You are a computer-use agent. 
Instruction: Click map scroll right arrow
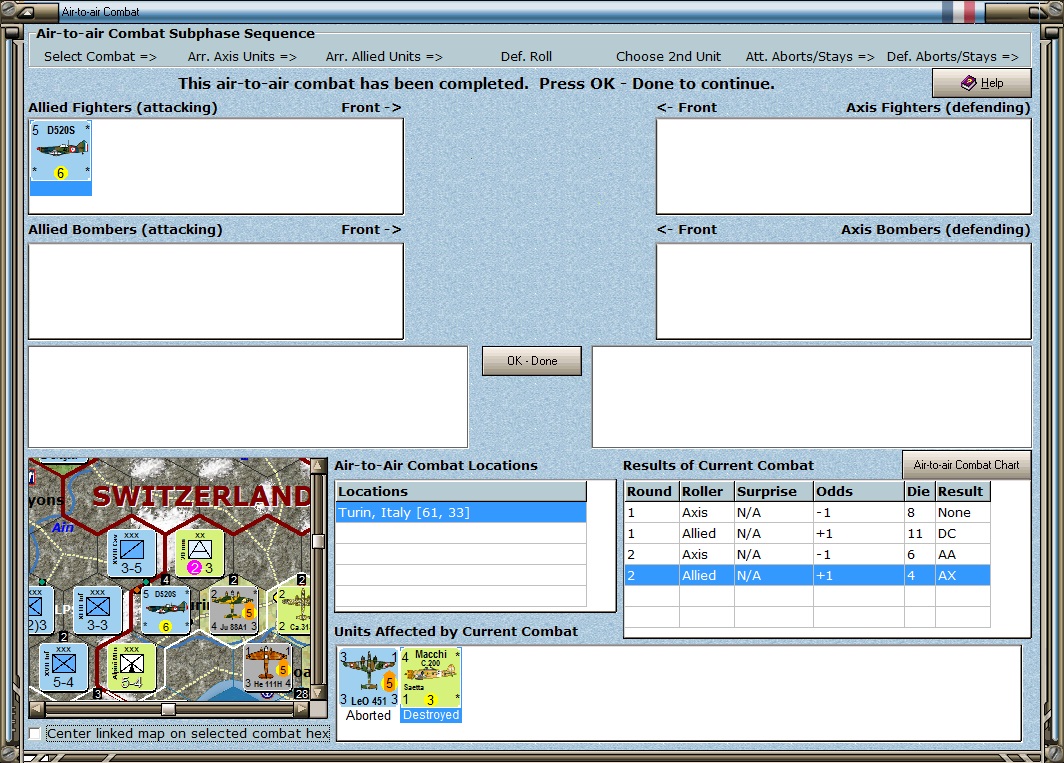[301, 709]
